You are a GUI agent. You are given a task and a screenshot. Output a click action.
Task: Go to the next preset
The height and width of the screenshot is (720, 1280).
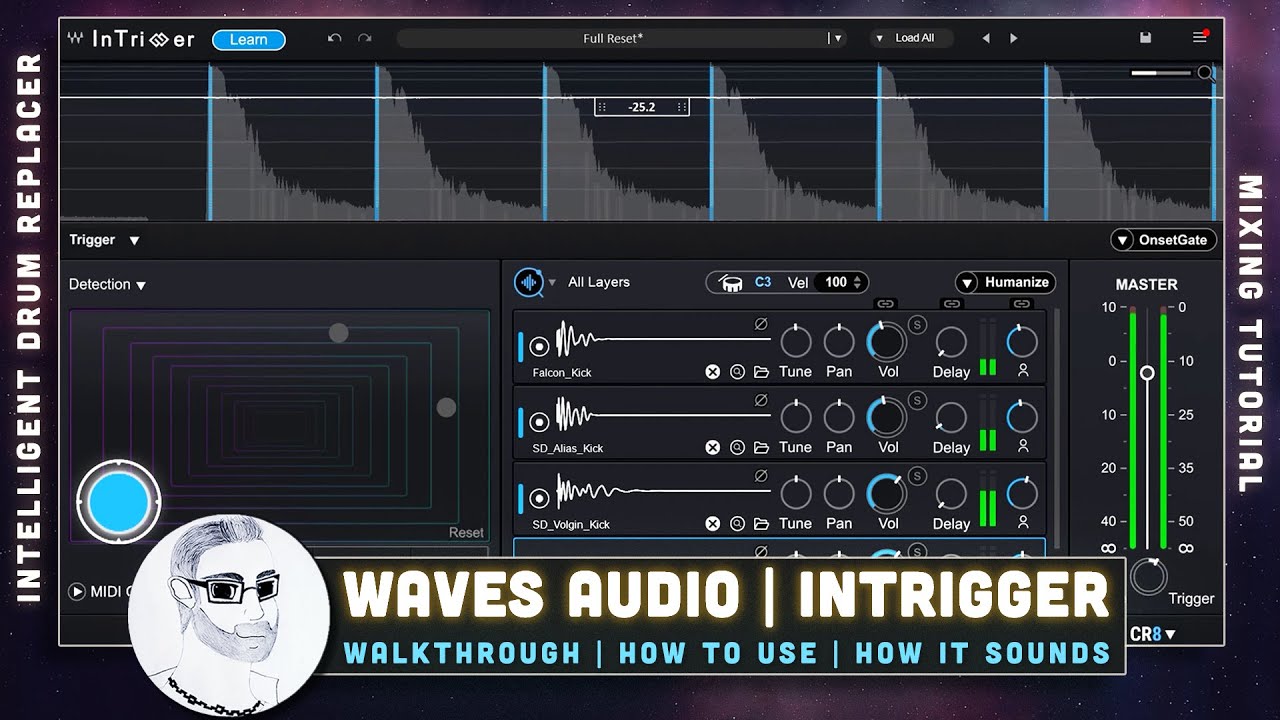point(1013,39)
